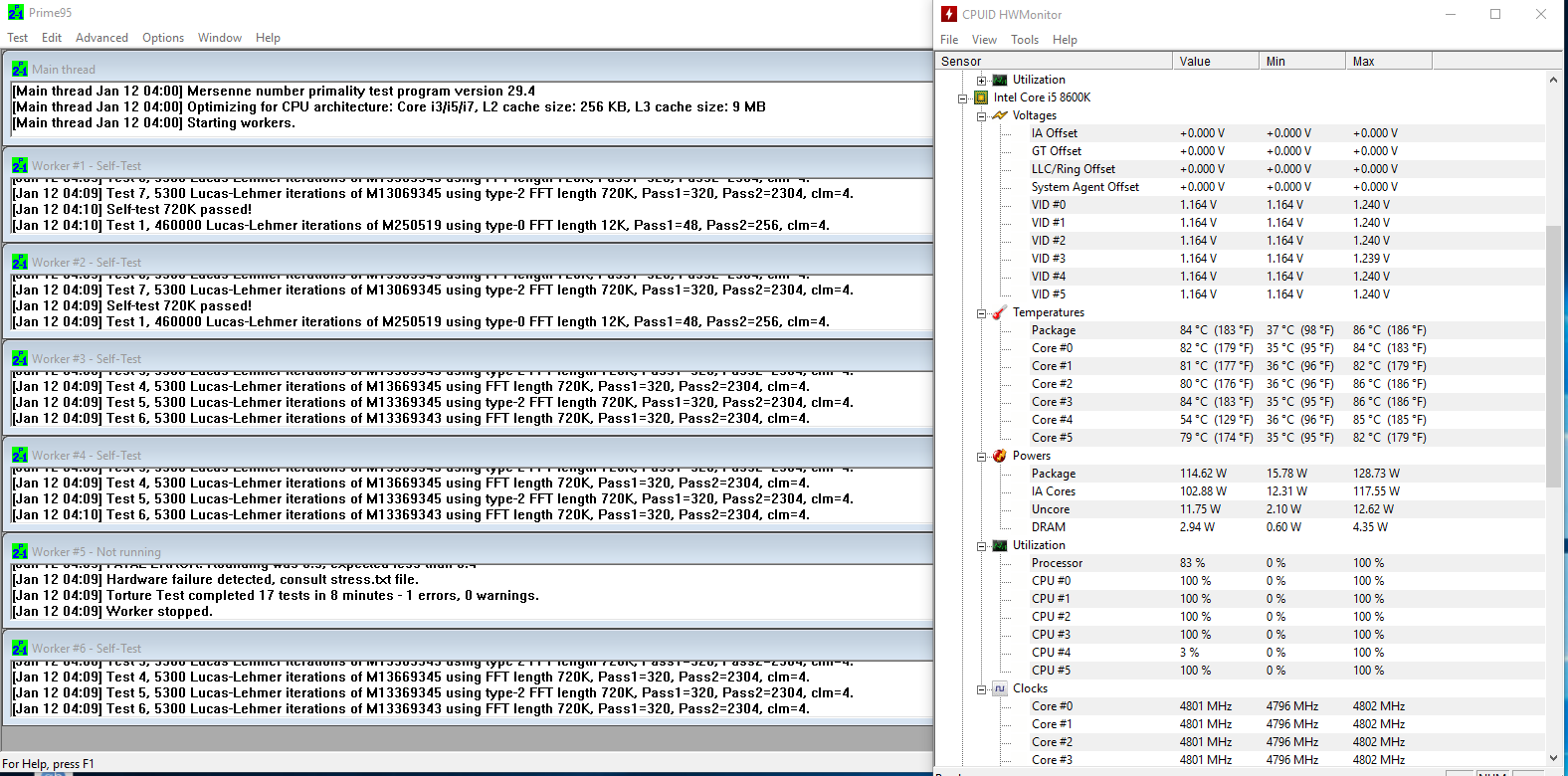This screenshot has width=1568, height=776.
Task: Click the Min column header
Action: tap(1301, 61)
